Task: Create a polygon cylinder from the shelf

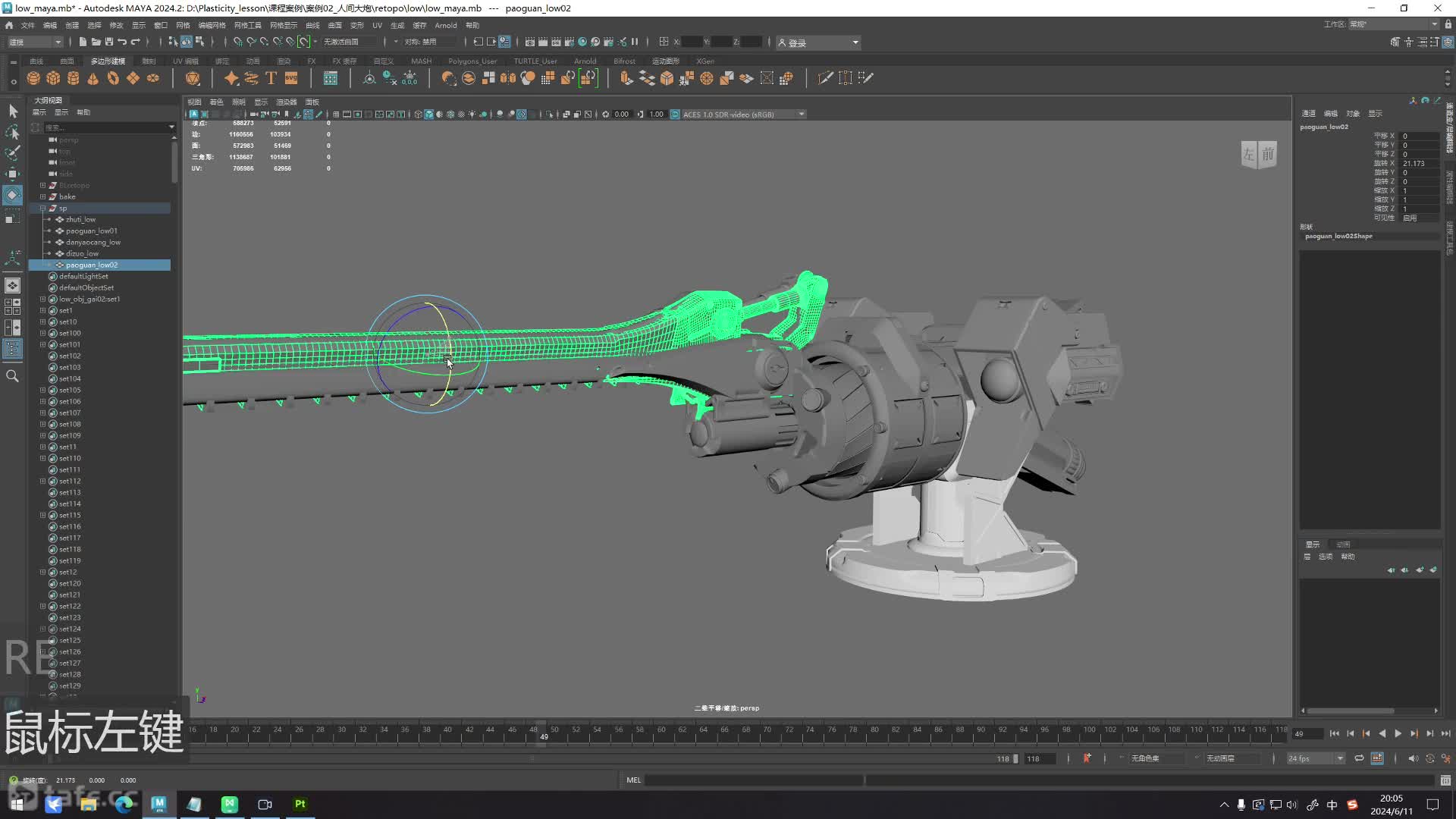Action: [x=73, y=78]
